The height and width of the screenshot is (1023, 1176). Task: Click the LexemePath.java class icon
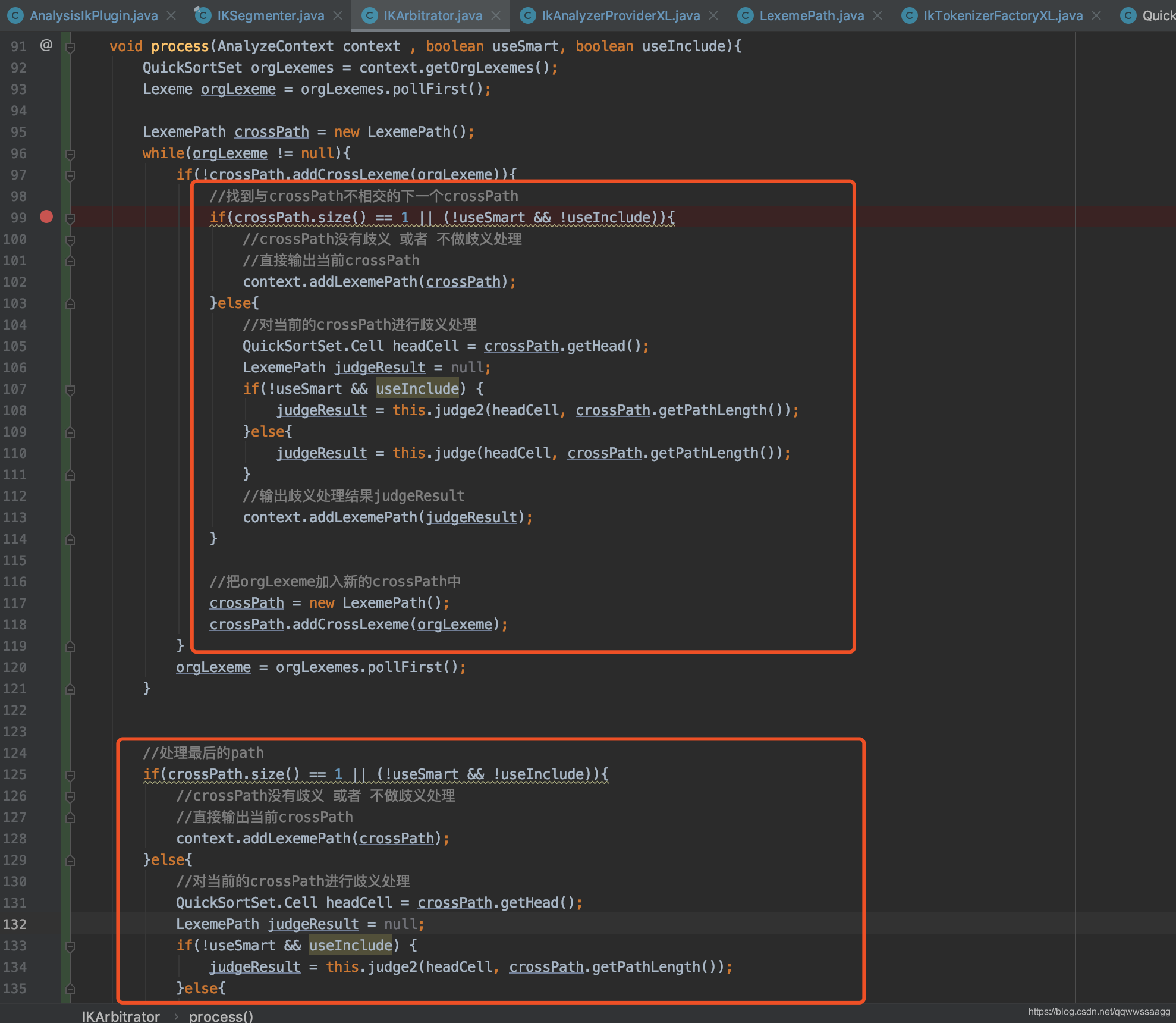[x=745, y=15]
